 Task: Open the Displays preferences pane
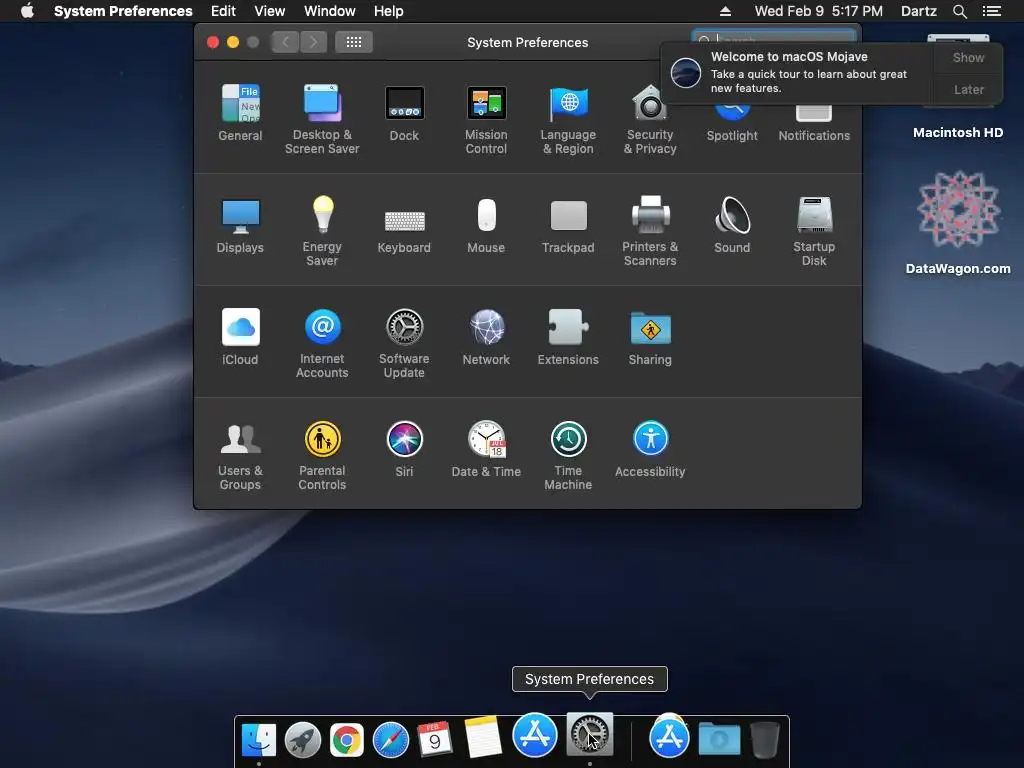click(240, 225)
